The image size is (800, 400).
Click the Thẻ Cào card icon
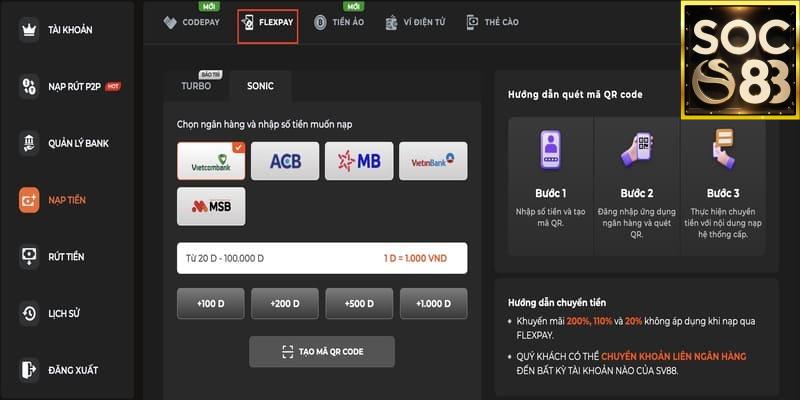[x=472, y=22]
